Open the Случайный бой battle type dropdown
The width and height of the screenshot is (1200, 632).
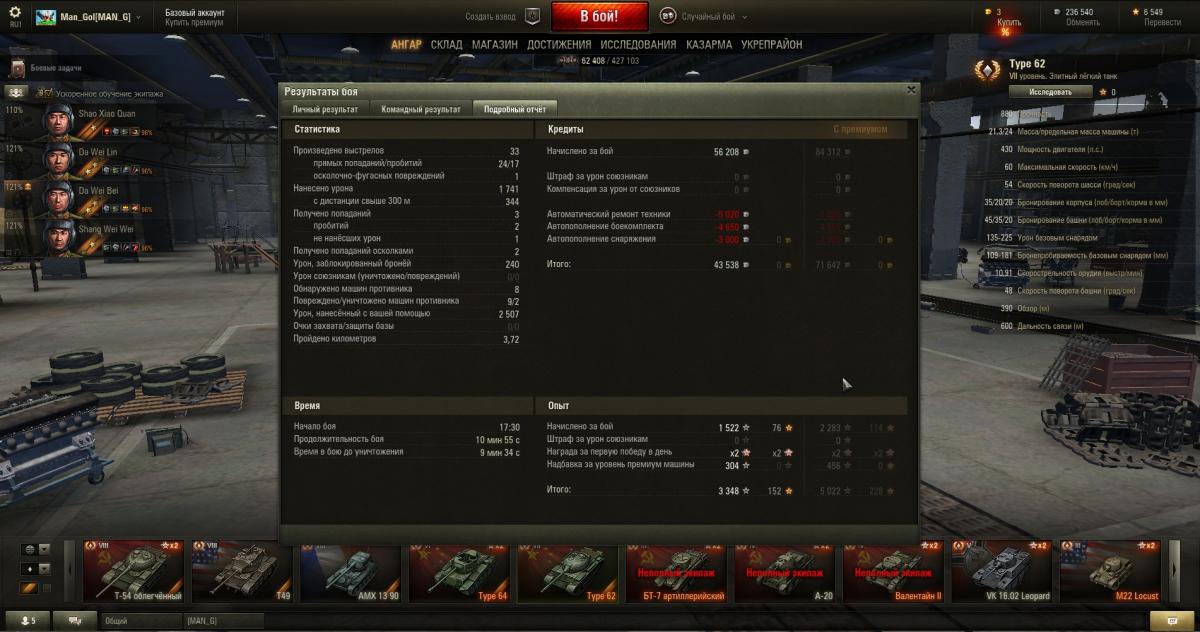[x=707, y=17]
